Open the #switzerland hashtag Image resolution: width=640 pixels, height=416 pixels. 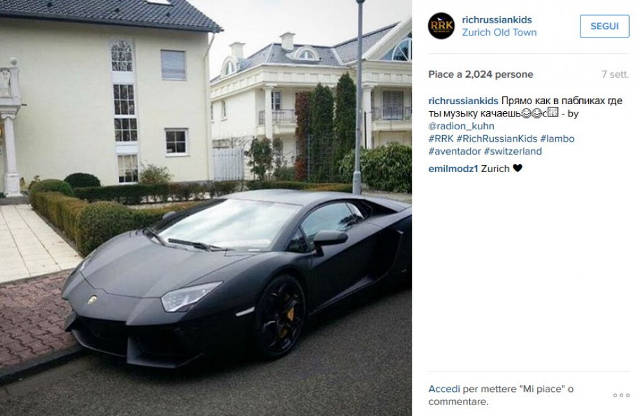click(513, 151)
